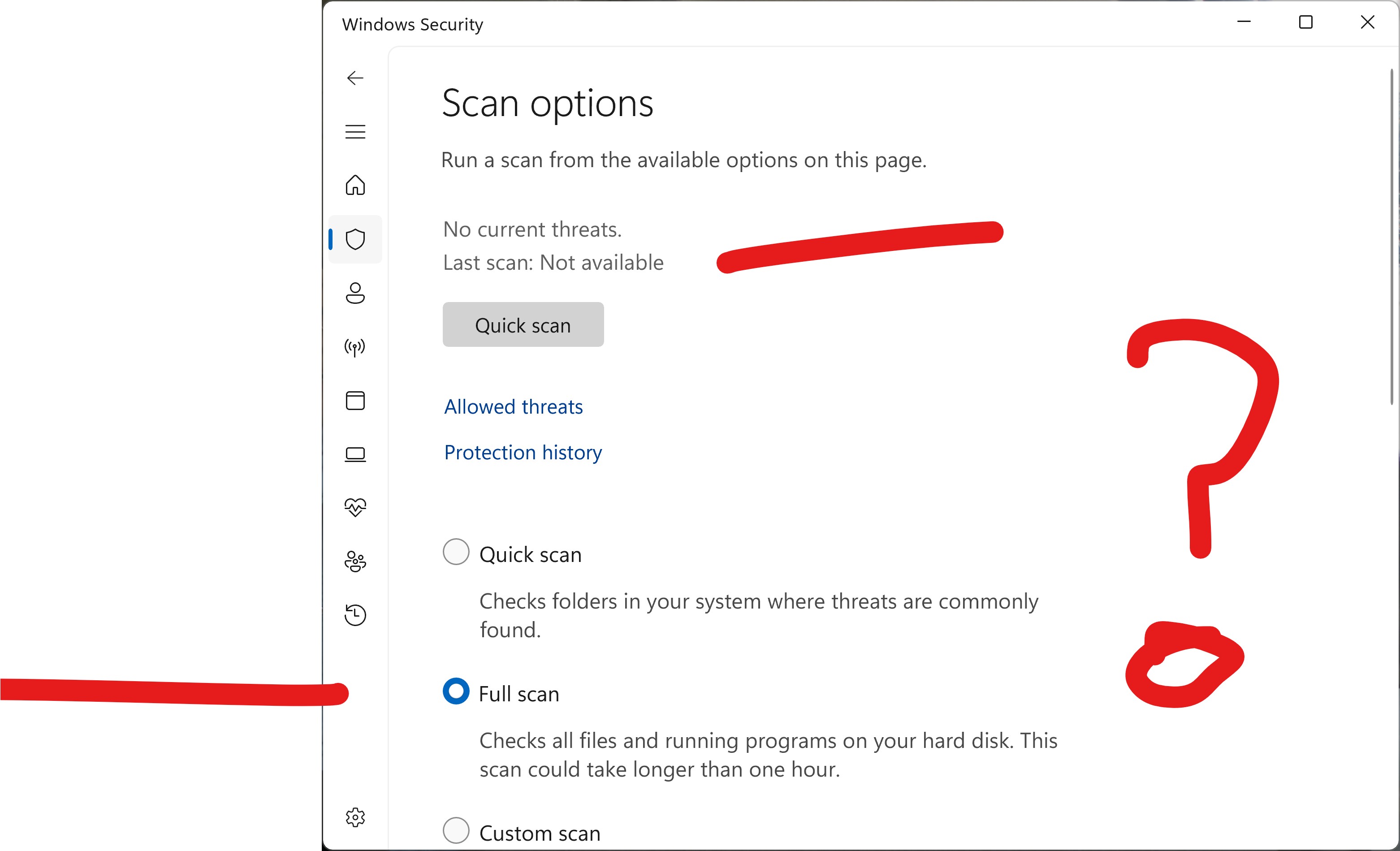Click the 'No current threats.' status text
This screenshot has width=1400, height=851.
(532, 229)
